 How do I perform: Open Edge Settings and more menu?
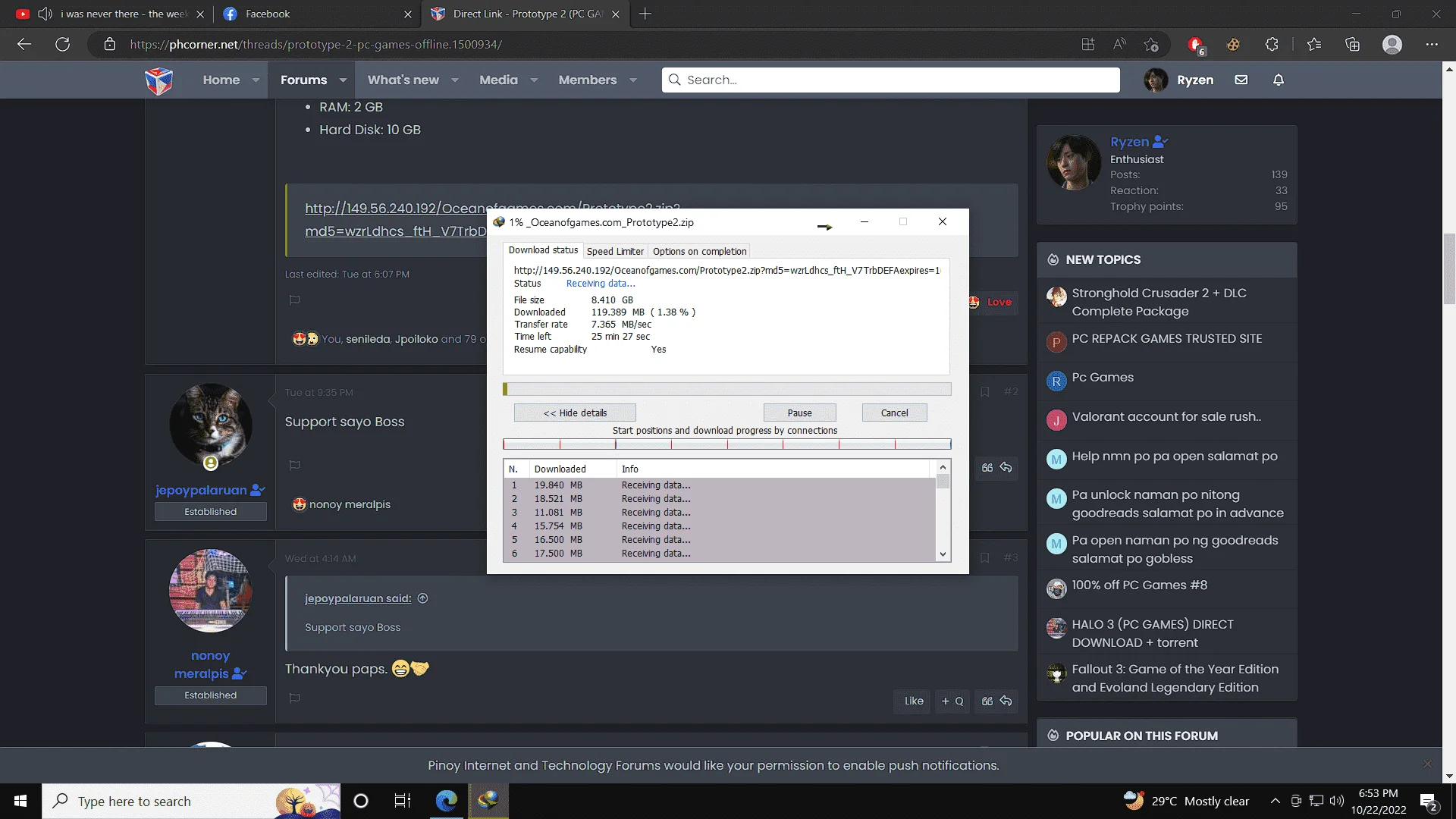tap(1432, 44)
